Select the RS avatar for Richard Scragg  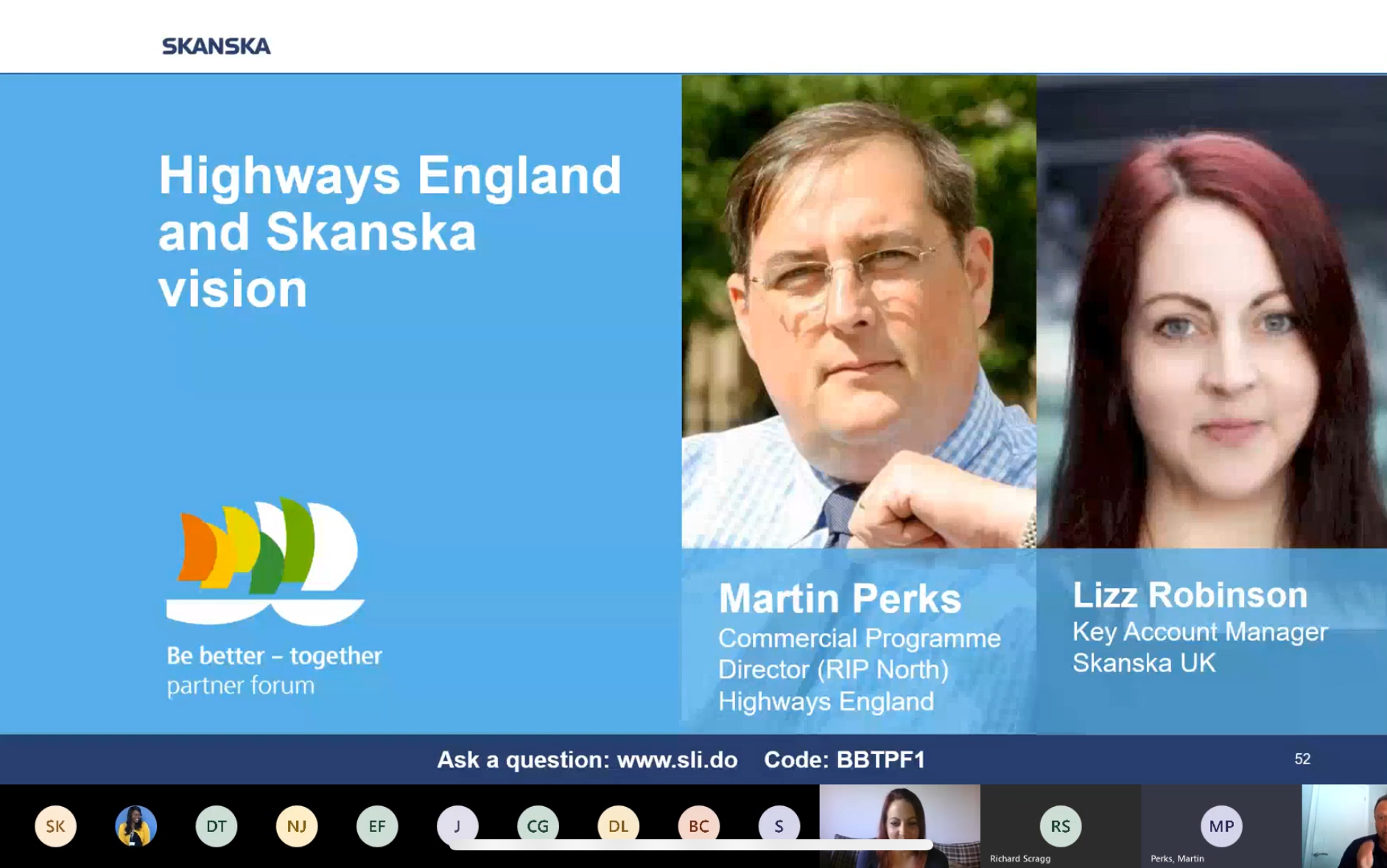(1060, 826)
